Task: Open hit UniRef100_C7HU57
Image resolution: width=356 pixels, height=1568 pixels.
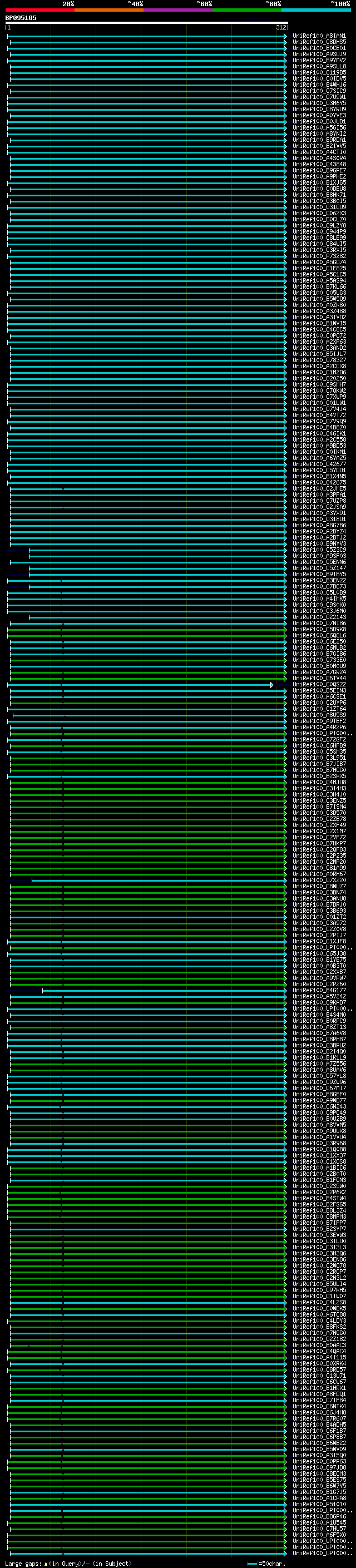Action: [x=319, y=1529]
